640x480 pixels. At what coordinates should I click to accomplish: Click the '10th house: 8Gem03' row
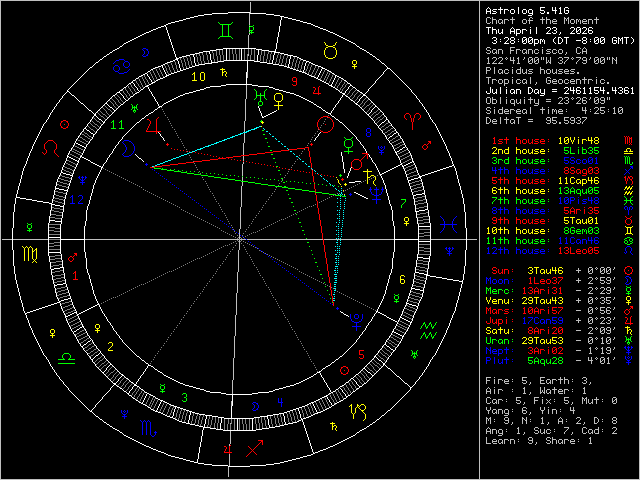point(560,231)
